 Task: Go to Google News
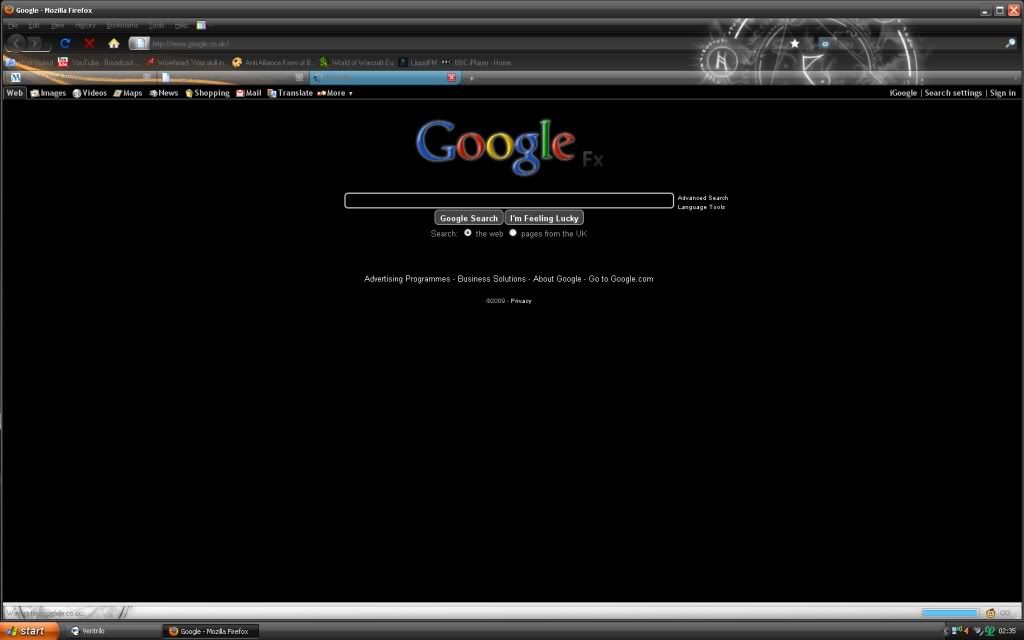pyautogui.click(x=163, y=93)
